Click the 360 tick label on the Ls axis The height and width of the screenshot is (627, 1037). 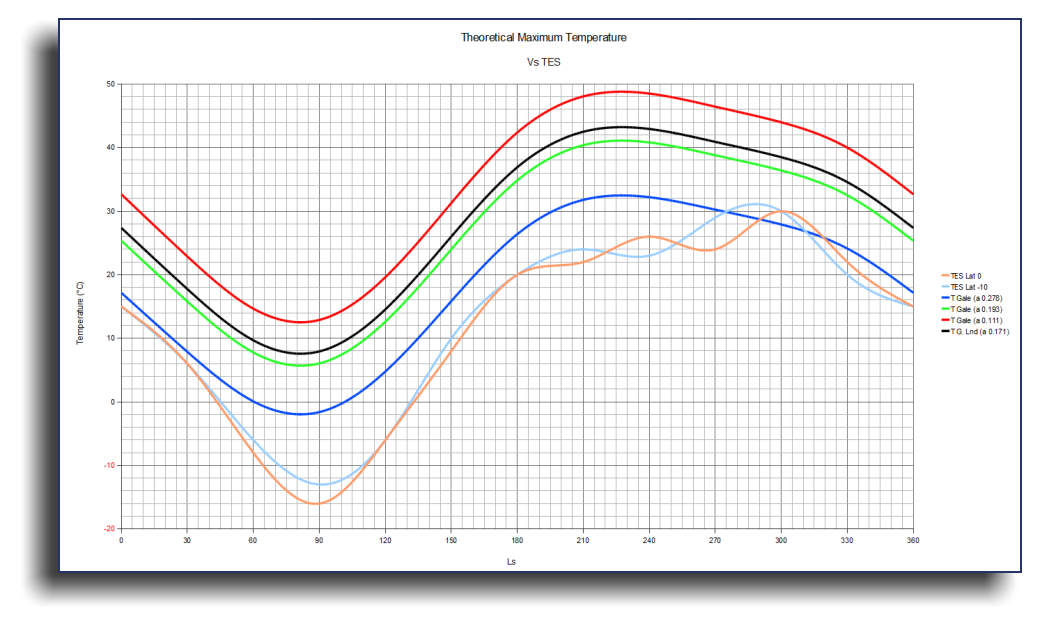click(x=913, y=540)
